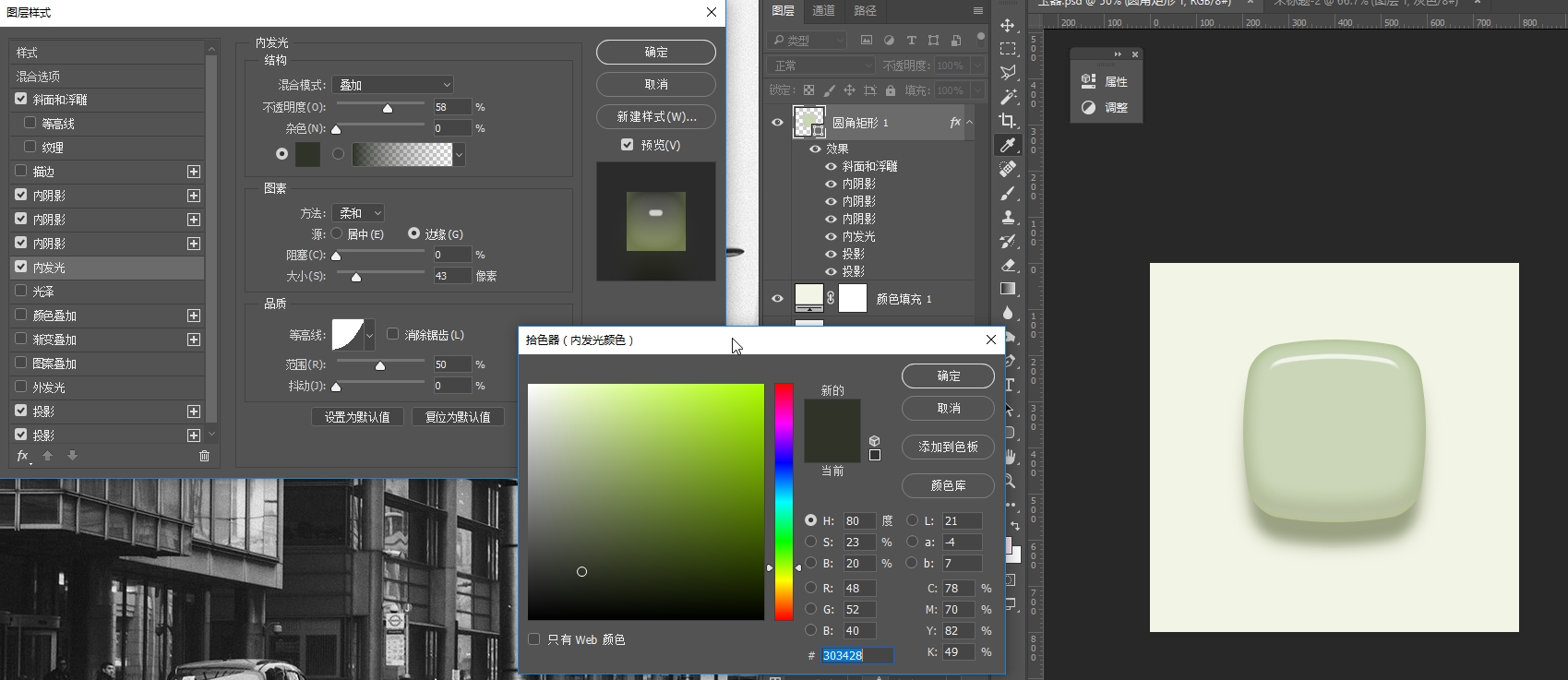Open the 混合模式 blend mode dropdown
The width and height of the screenshot is (1568, 680).
point(393,84)
